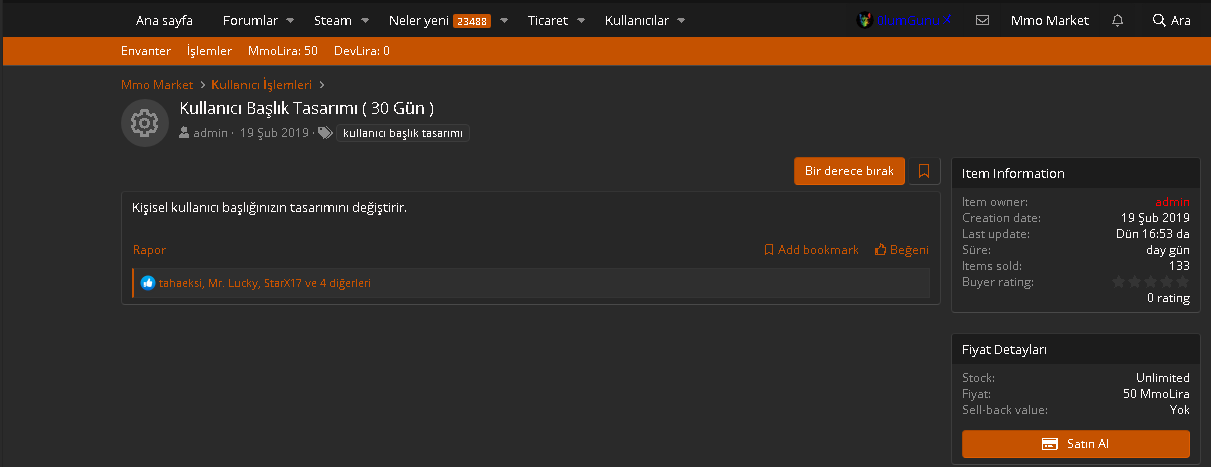Click the Beğeni like link
1211x467 pixels.
pyautogui.click(x=902, y=250)
